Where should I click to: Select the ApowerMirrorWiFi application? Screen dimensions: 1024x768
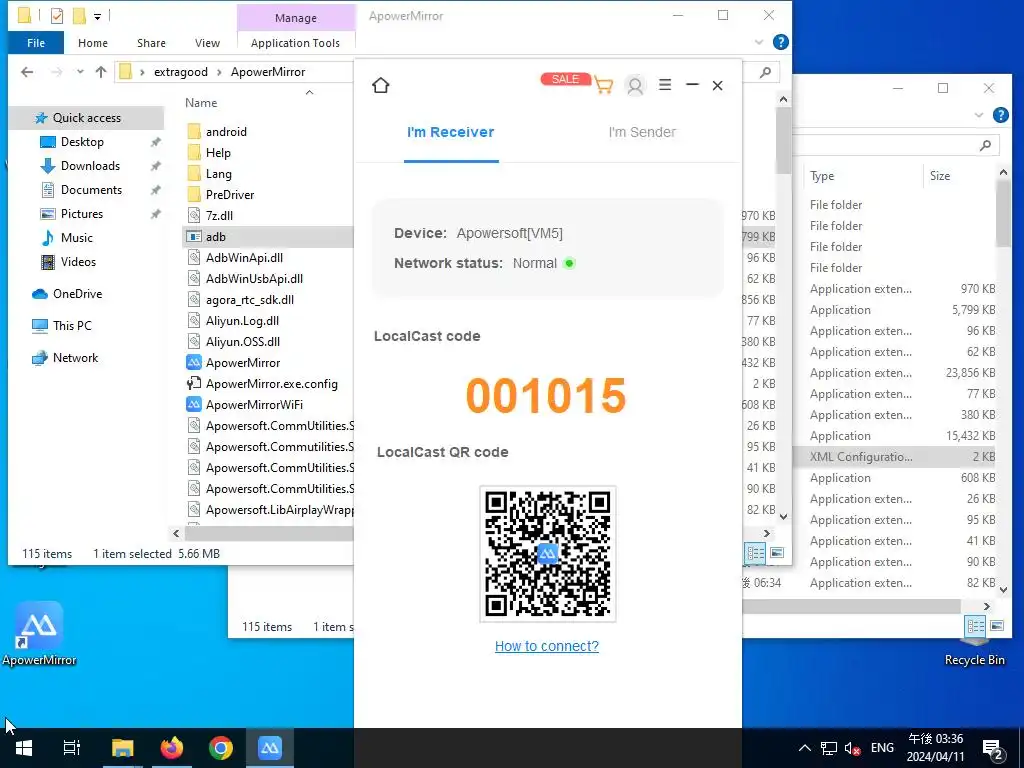coord(254,405)
